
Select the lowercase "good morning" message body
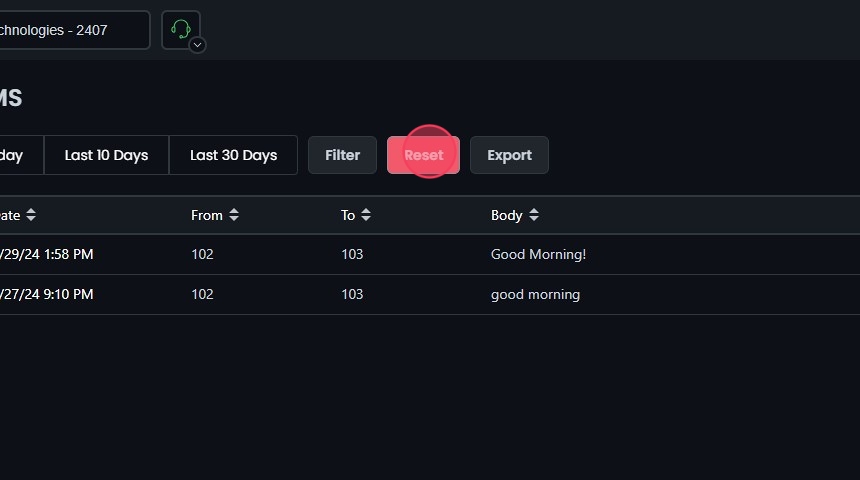tap(535, 294)
